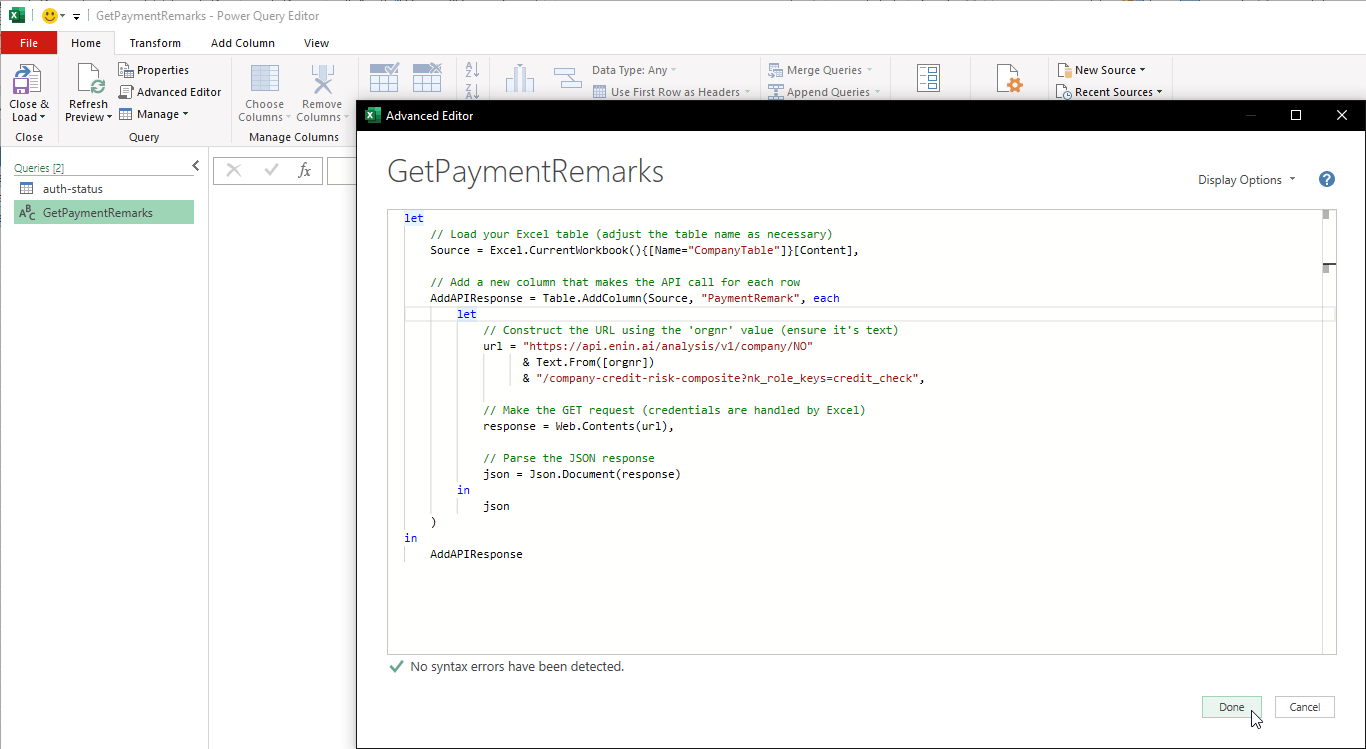This screenshot has height=749, width=1366.
Task: Click the Excel icon in Power Query title bar
Action: [x=16, y=16]
